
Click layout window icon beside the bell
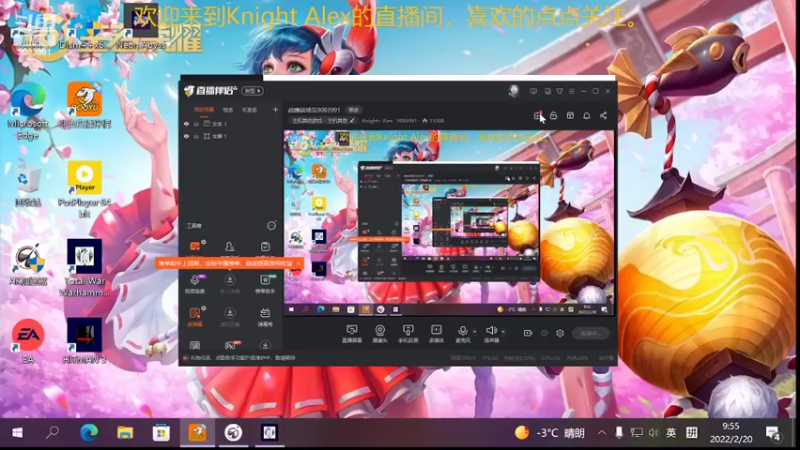tap(570, 116)
